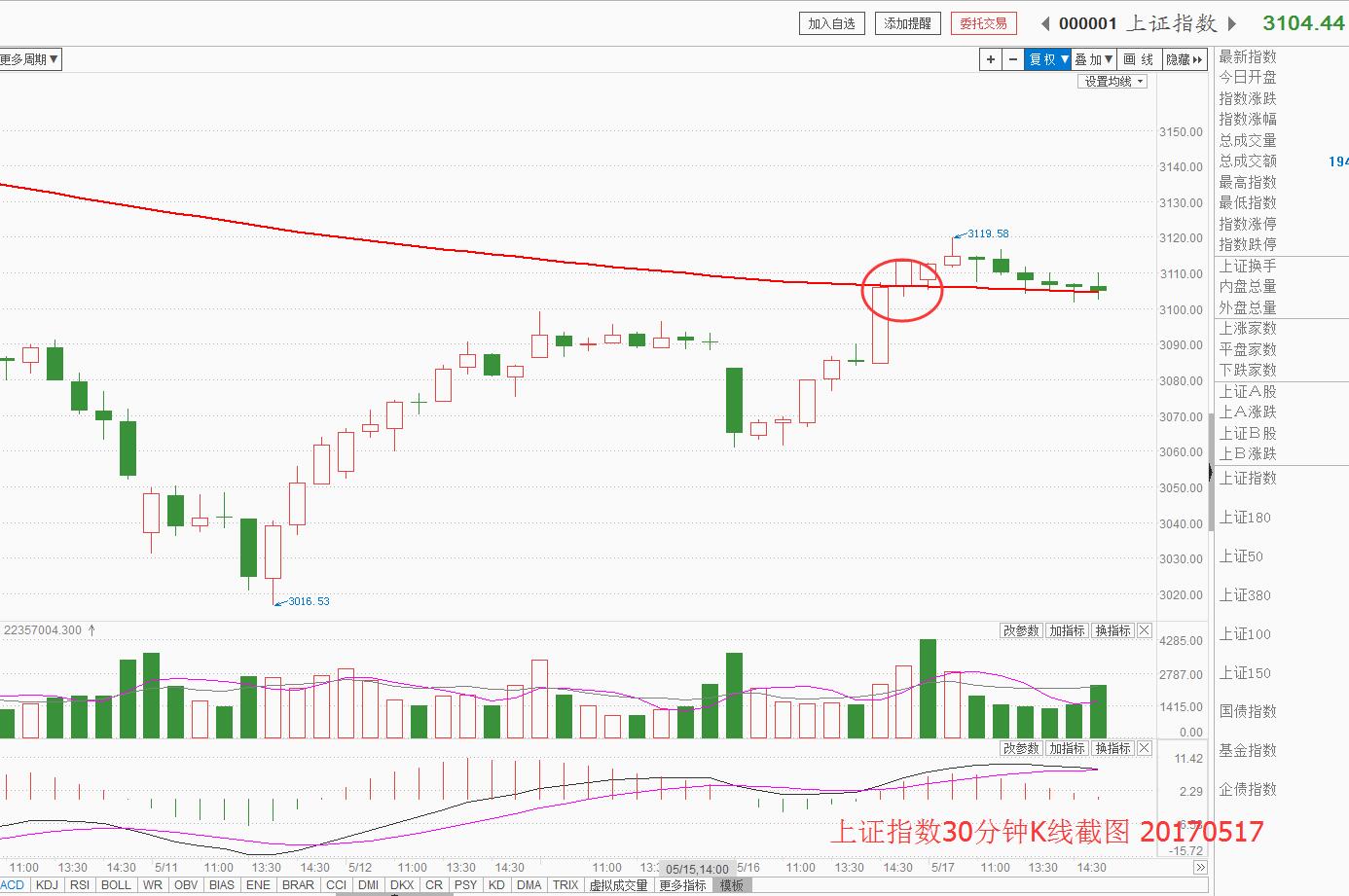Click the volume value 22357004.300 label
1349x896 pixels.
coord(43,630)
